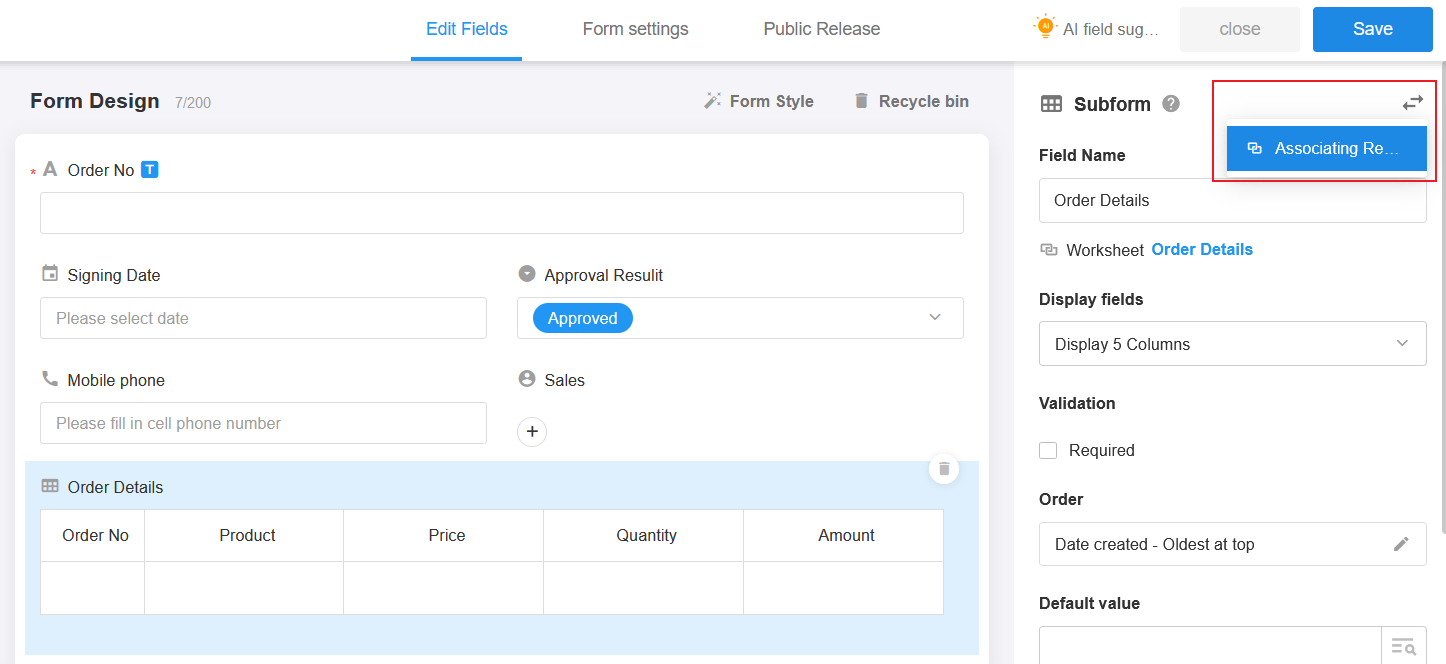1446x664 pixels.
Task: Select the Date created order field
Action: (1233, 544)
